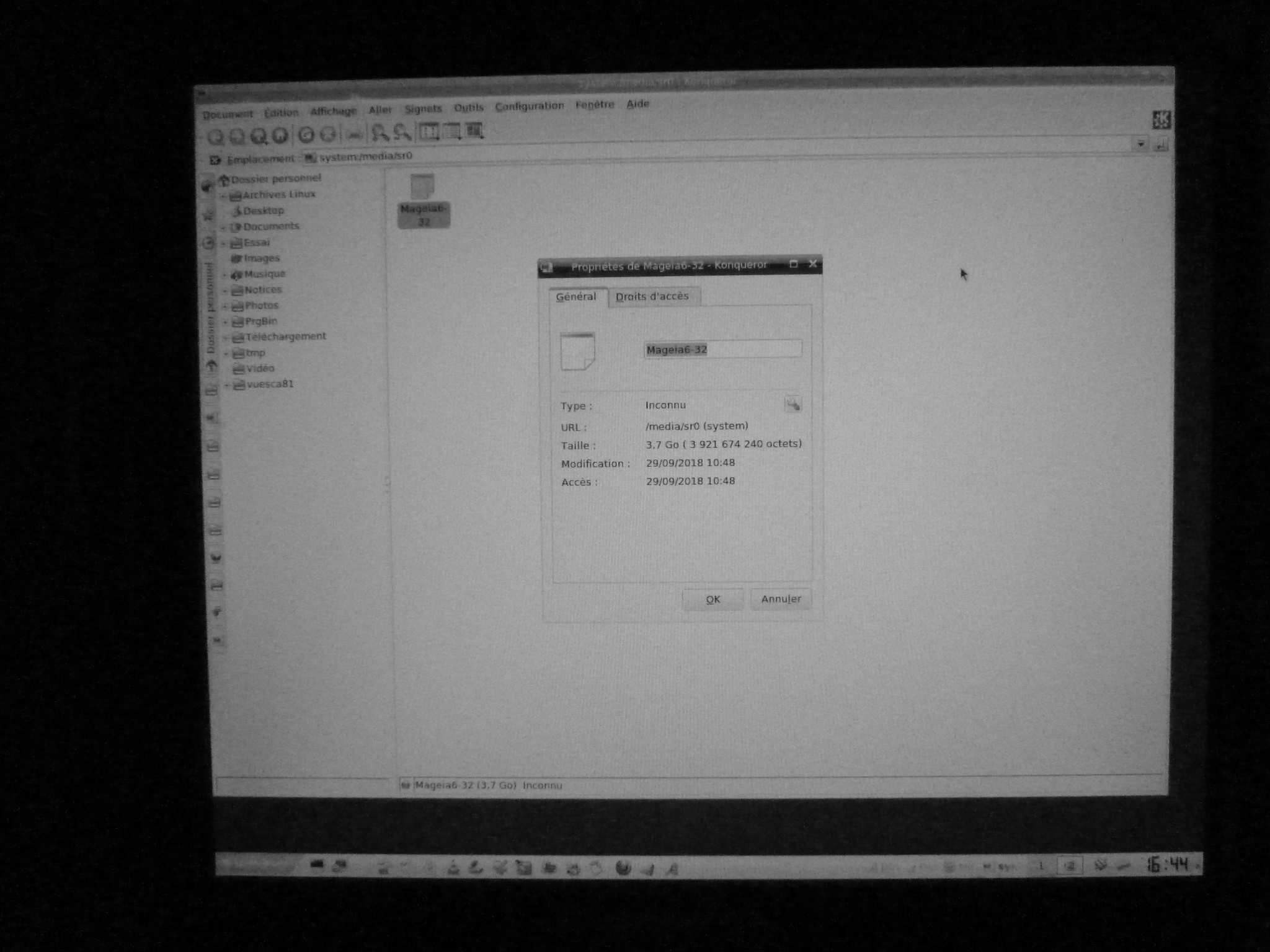Click the last view-mode icon in toolbar
1270x952 pixels.
pyautogui.click(x=474, y=130)
